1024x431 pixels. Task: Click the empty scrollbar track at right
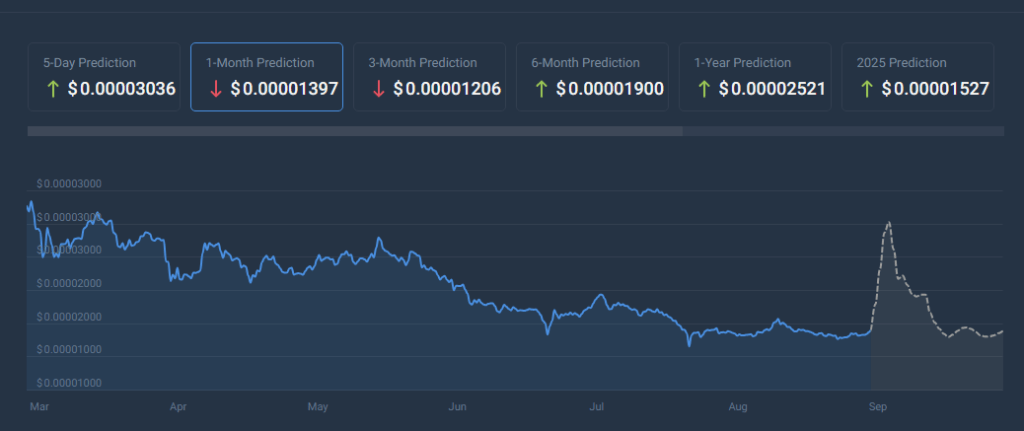click(x=844, y=131)
